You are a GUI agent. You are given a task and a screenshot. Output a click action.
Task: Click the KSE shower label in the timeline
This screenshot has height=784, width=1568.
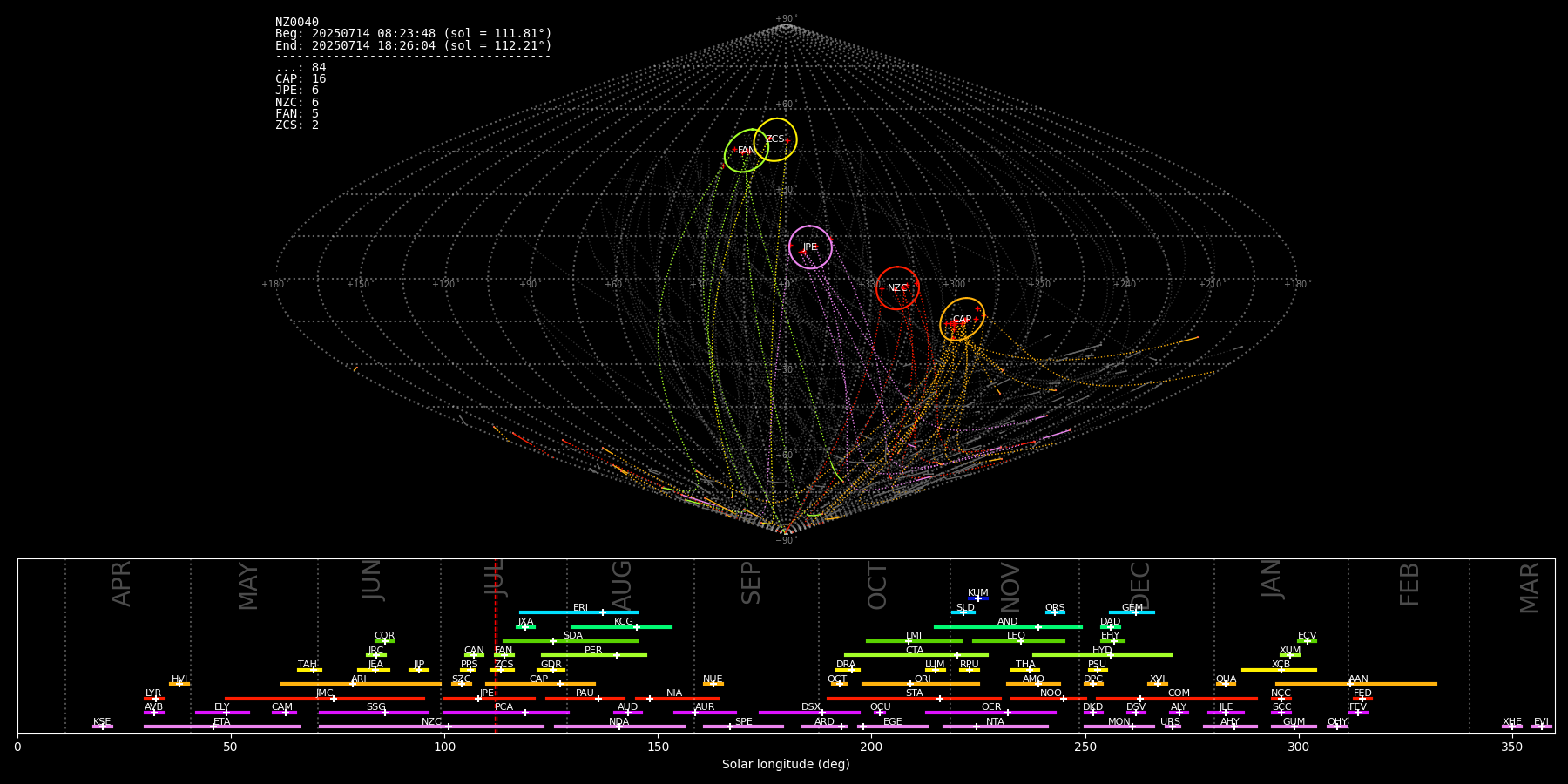[102, 722]
